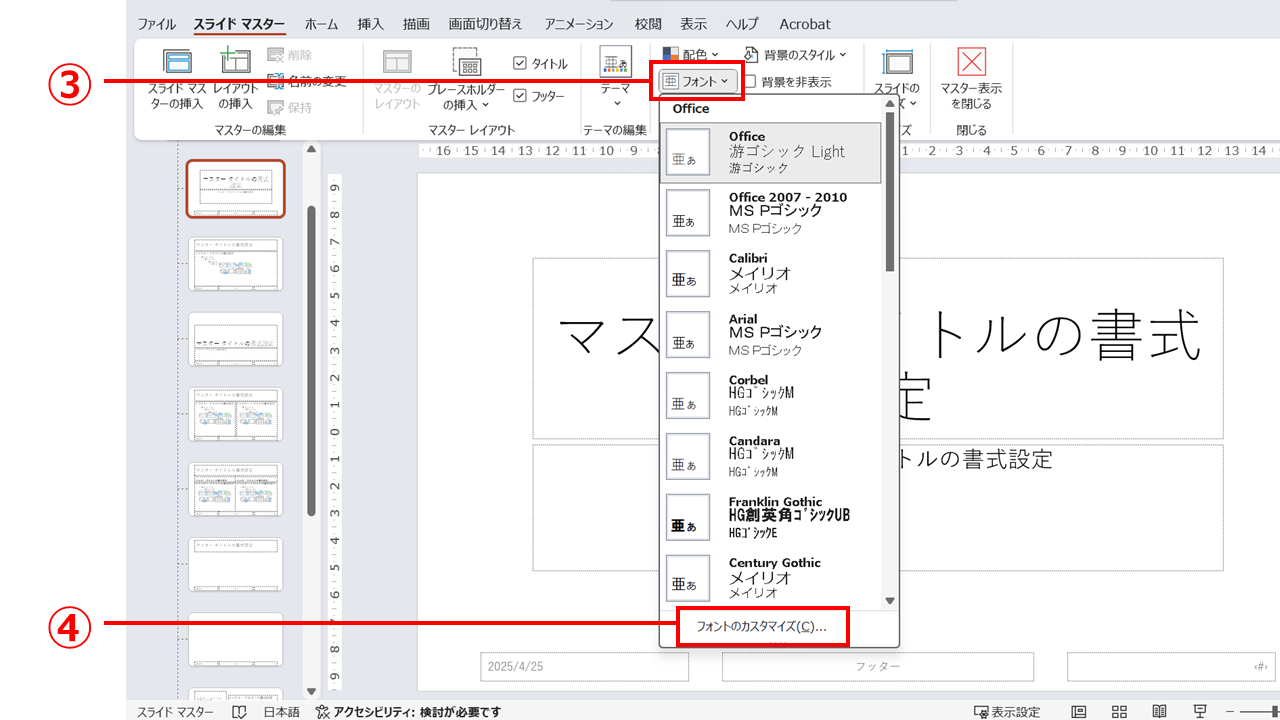Click font list scroll up arrow

coord(890,102)
